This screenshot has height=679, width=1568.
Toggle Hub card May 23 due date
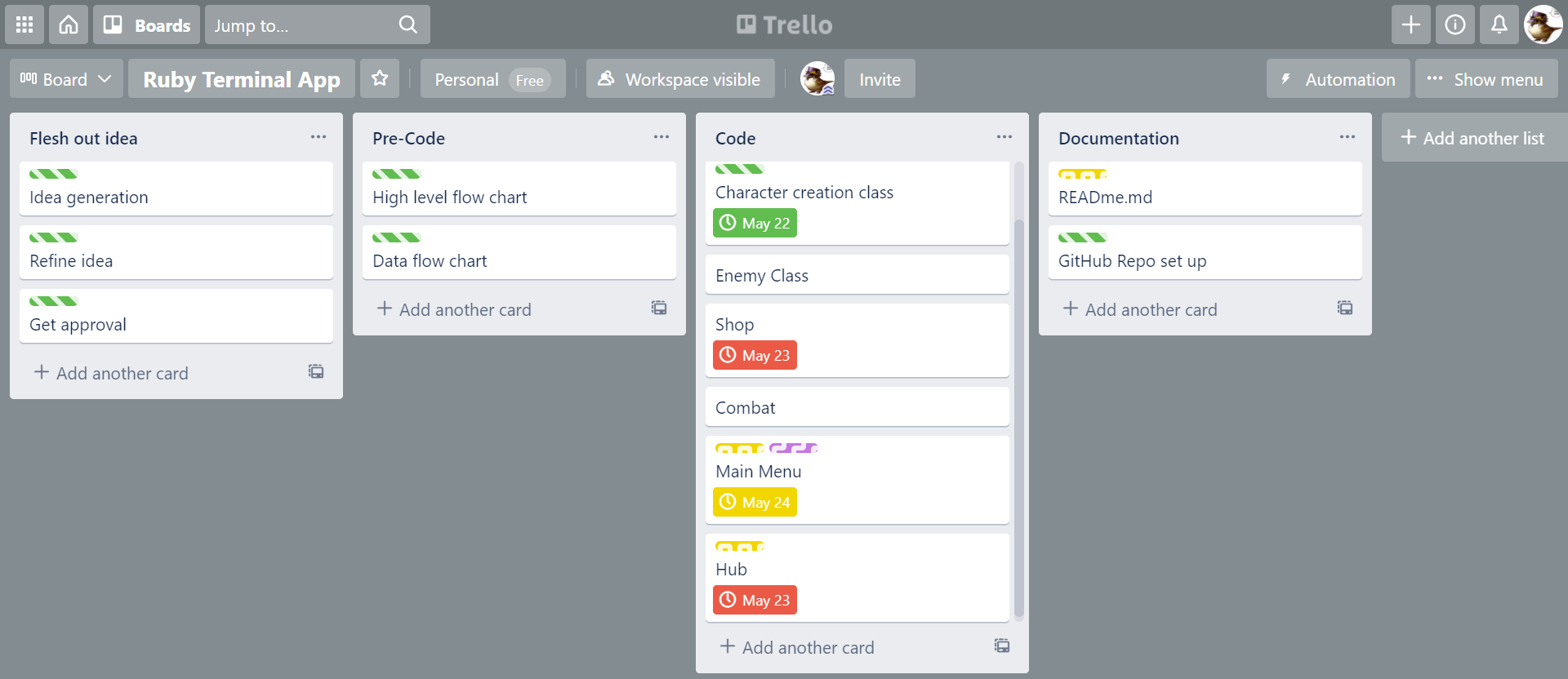point(755,600)
